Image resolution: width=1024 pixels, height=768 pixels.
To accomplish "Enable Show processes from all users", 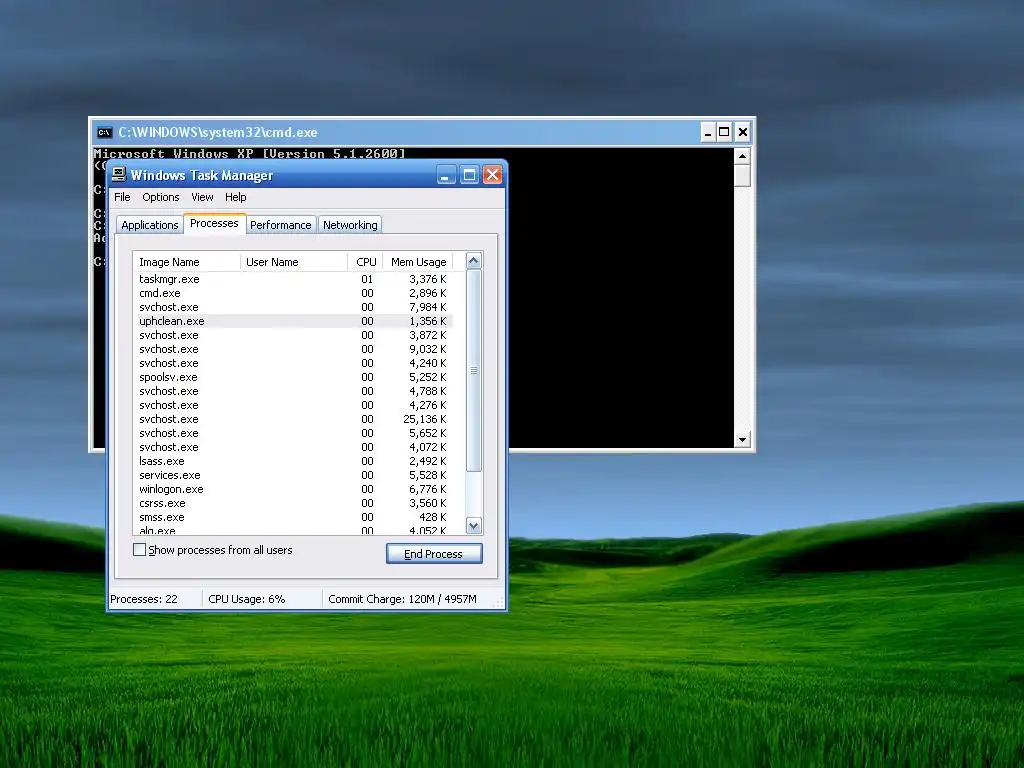I will [139, 550].
